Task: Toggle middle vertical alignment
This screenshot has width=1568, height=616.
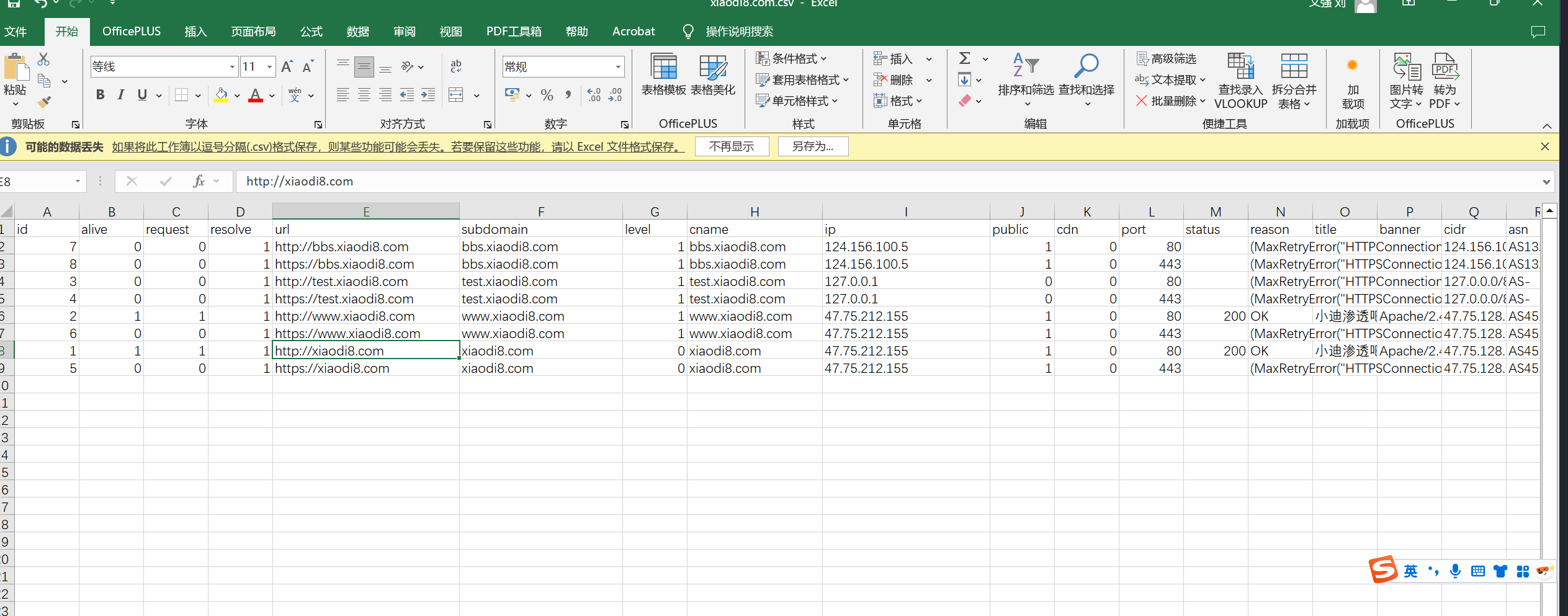Action: click(x=364, y=66)
